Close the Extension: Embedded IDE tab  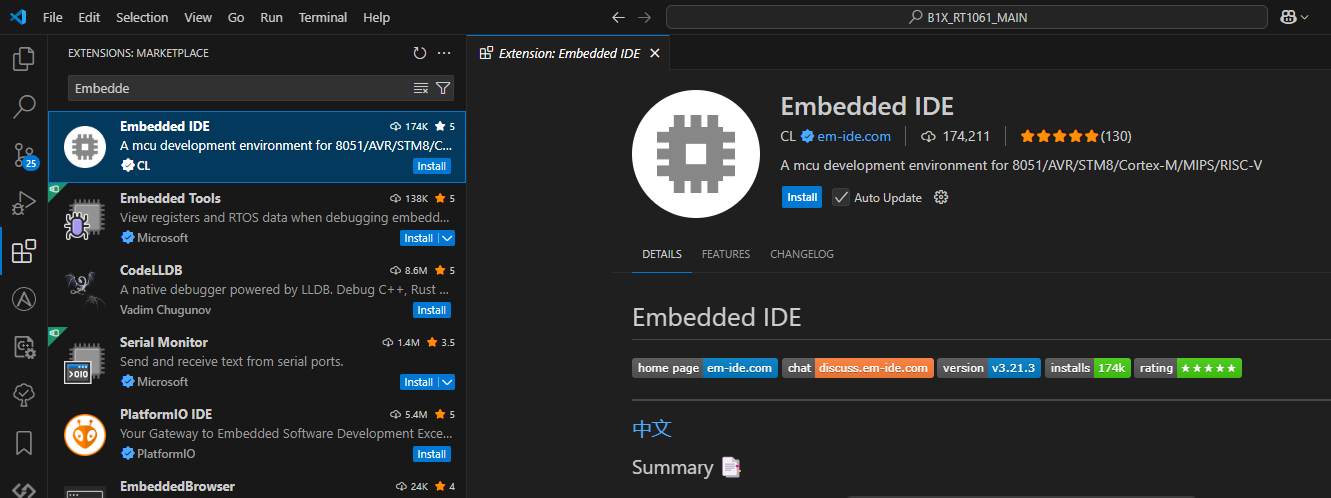(654, 53)
